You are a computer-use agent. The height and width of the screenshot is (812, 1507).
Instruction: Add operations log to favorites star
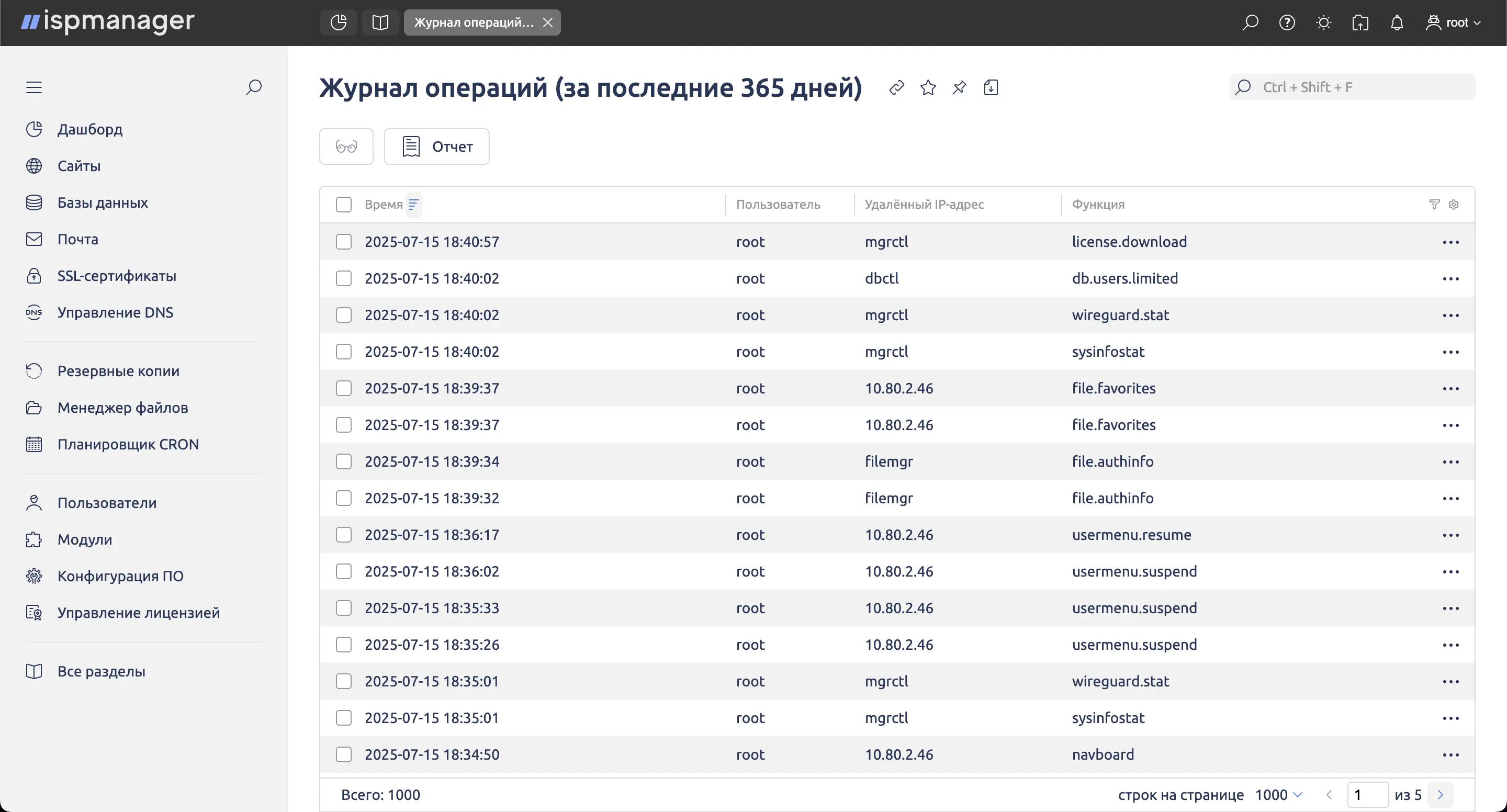(x=928, y=88)
